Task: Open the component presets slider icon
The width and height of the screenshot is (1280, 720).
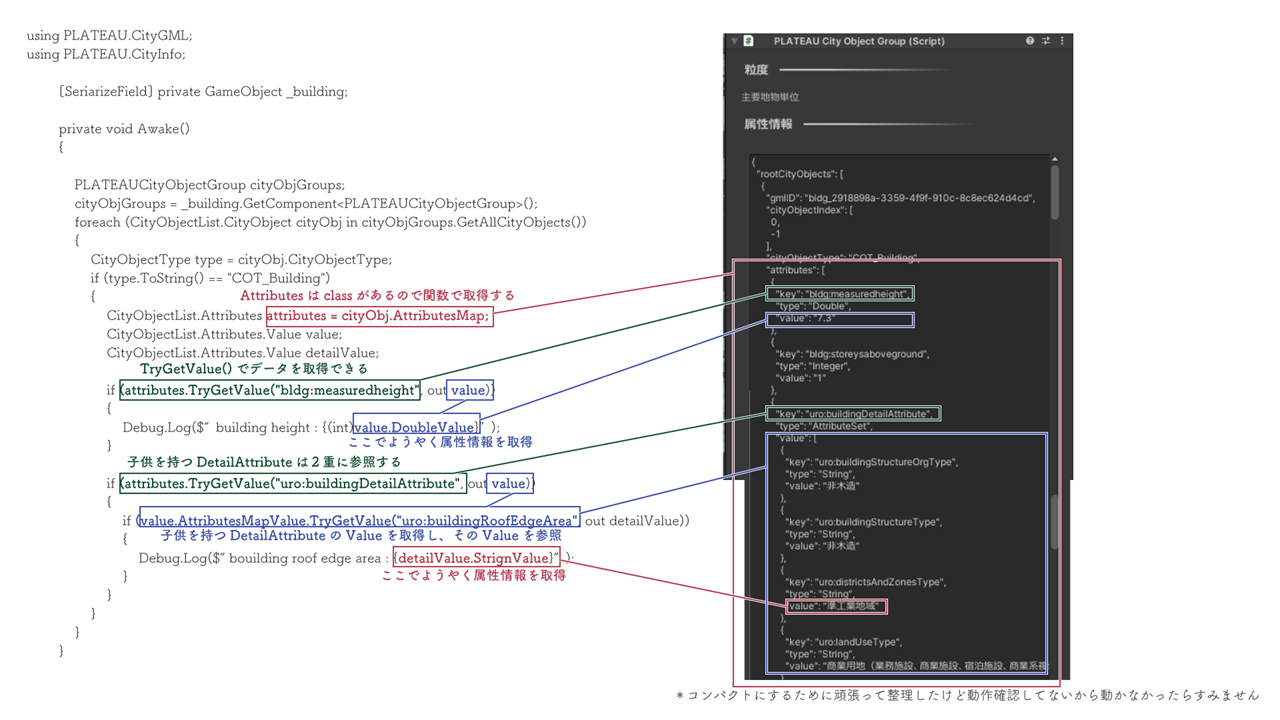Action: point(1046,41)
